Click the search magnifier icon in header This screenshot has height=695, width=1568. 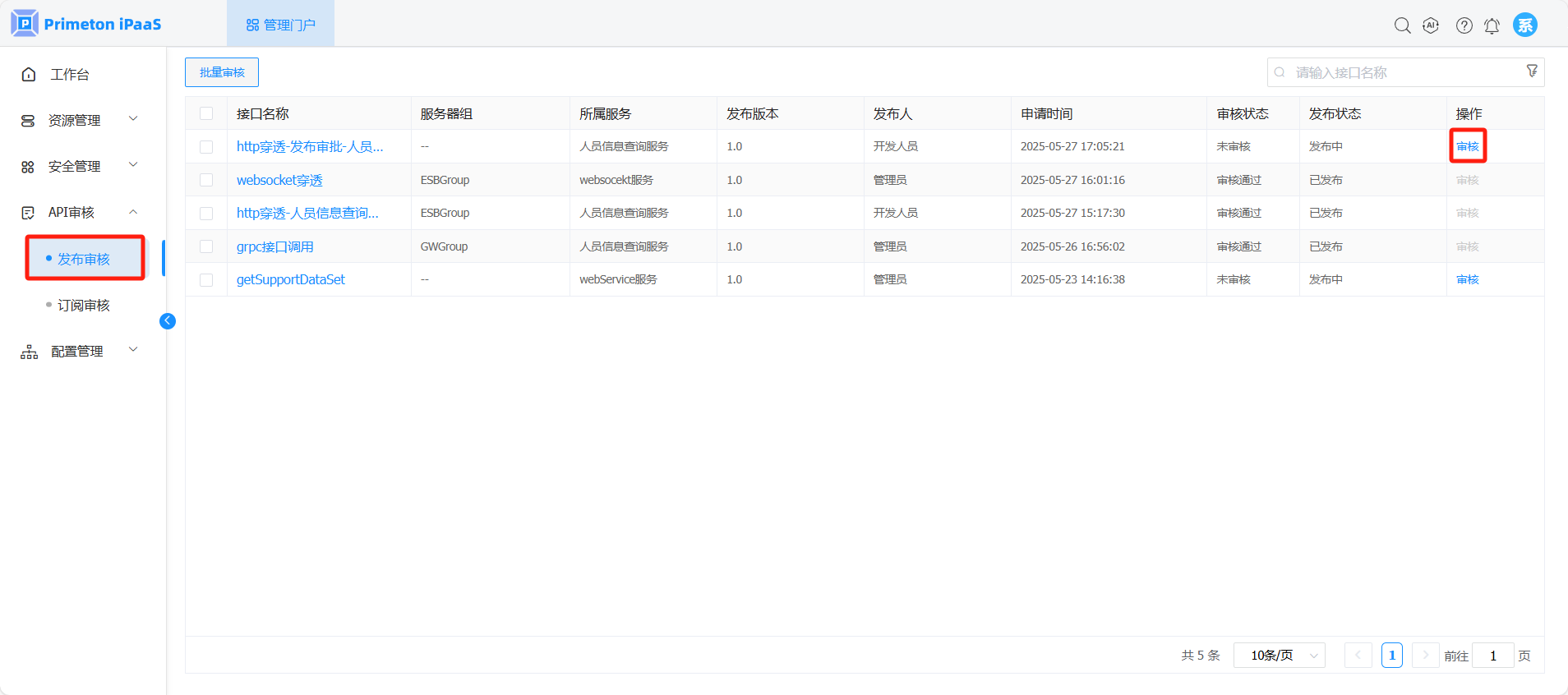click(1402, 25)
